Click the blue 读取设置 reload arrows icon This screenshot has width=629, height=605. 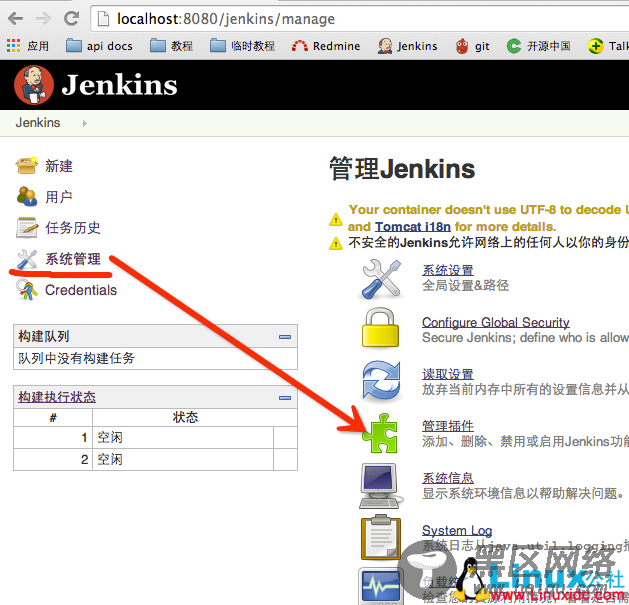coord(381,380)
